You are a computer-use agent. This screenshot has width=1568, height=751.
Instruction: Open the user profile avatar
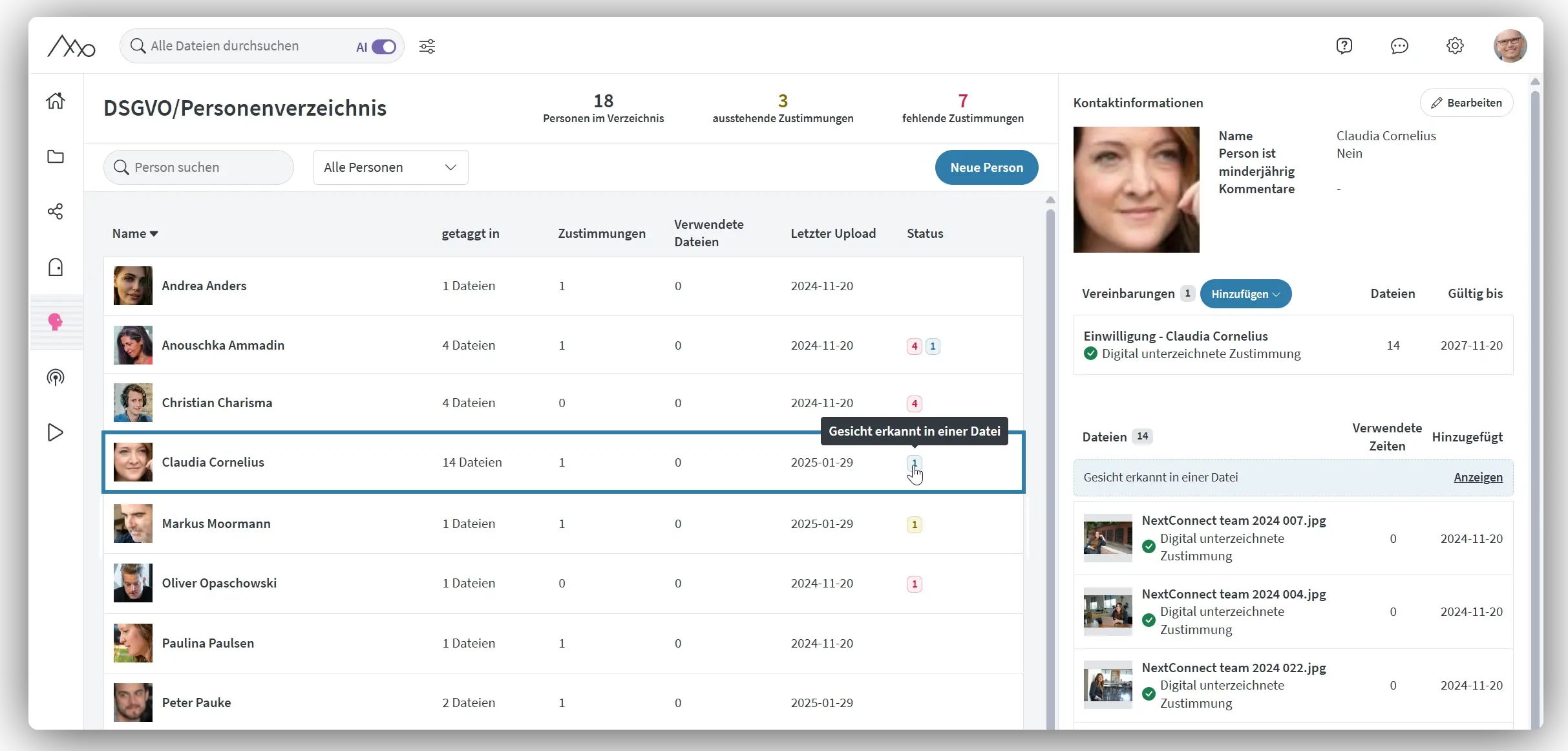tap(1510, 46)
